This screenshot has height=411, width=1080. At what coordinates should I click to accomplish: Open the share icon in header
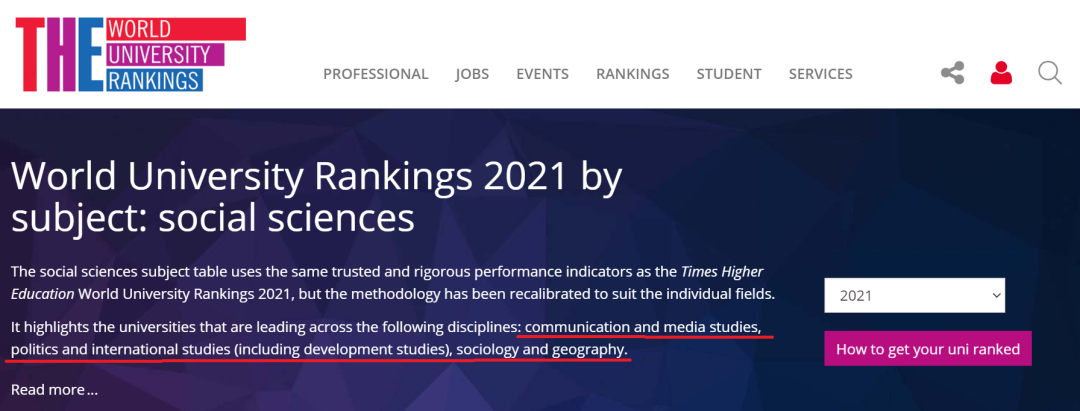953,73
